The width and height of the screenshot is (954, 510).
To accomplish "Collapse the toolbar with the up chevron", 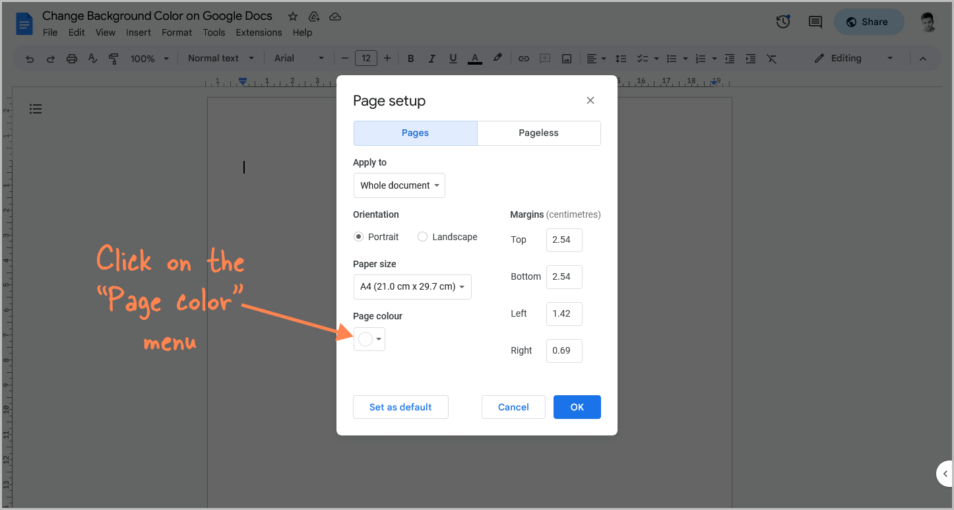I will [923, 58].
